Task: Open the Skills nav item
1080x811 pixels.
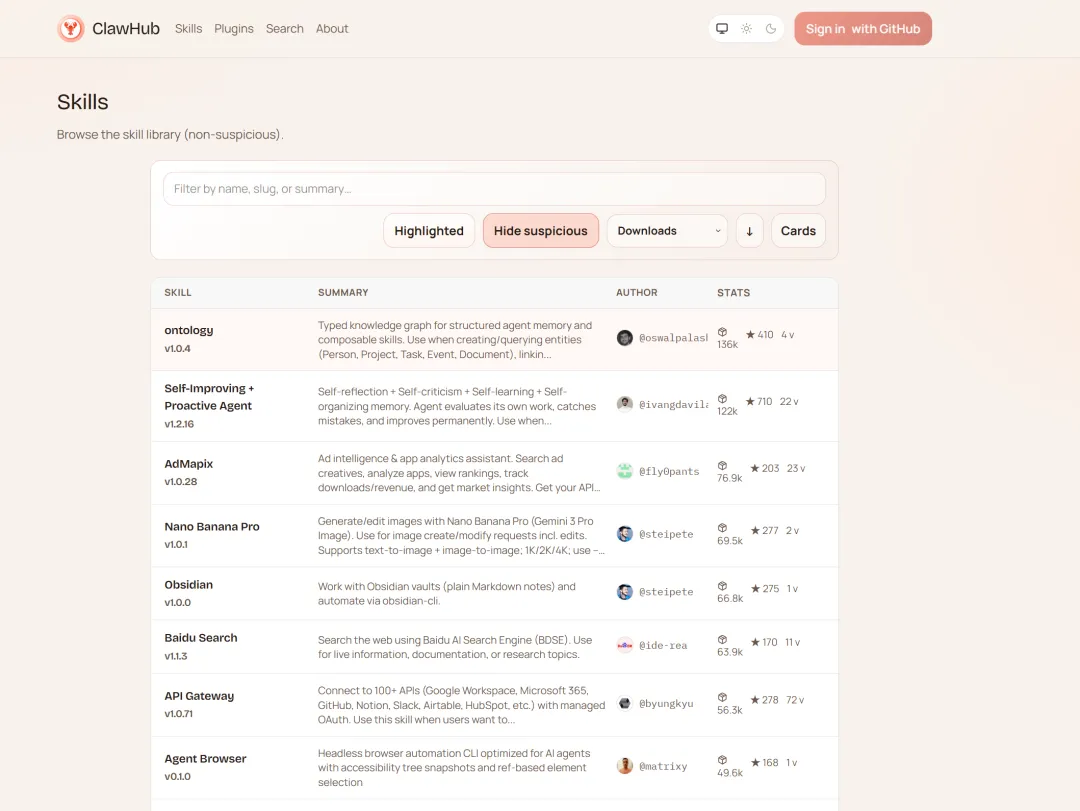Action: point(188,28)
